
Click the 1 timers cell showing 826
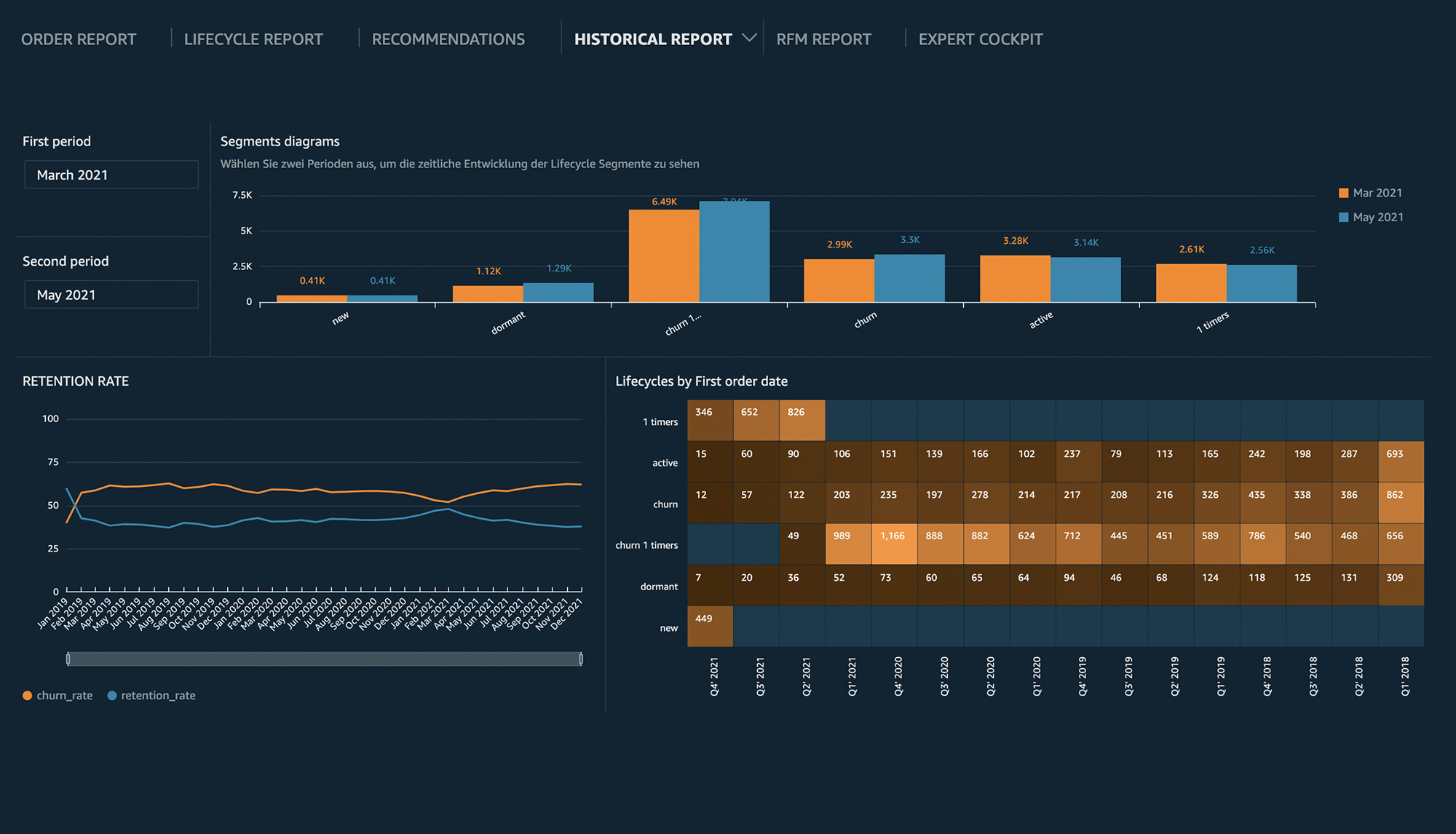pos(802,420)
